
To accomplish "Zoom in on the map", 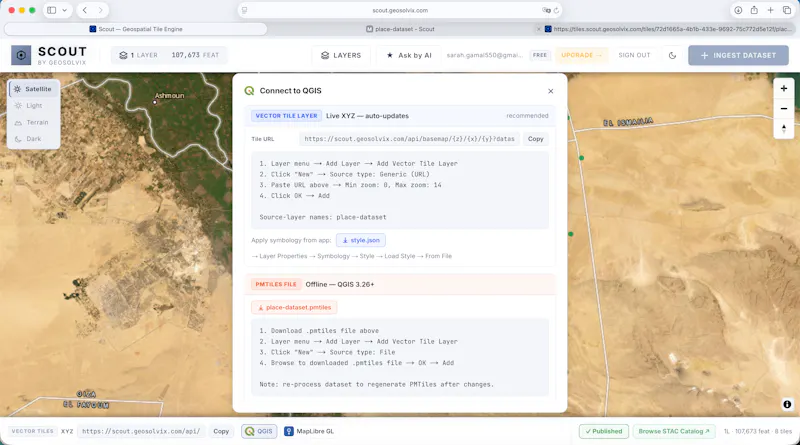I will pyautogui.click(x=784, y=89).
